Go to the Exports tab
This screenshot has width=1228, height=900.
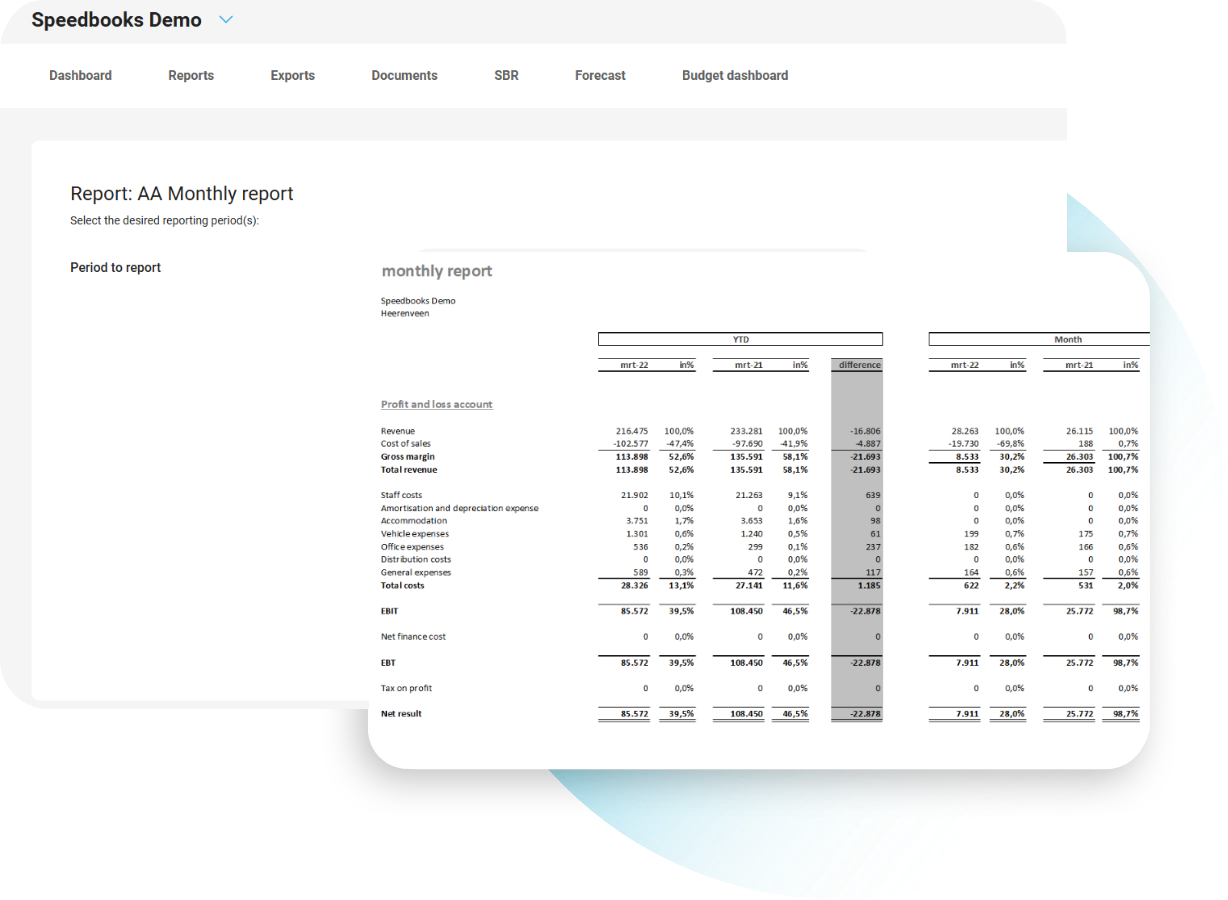[293, 75]
